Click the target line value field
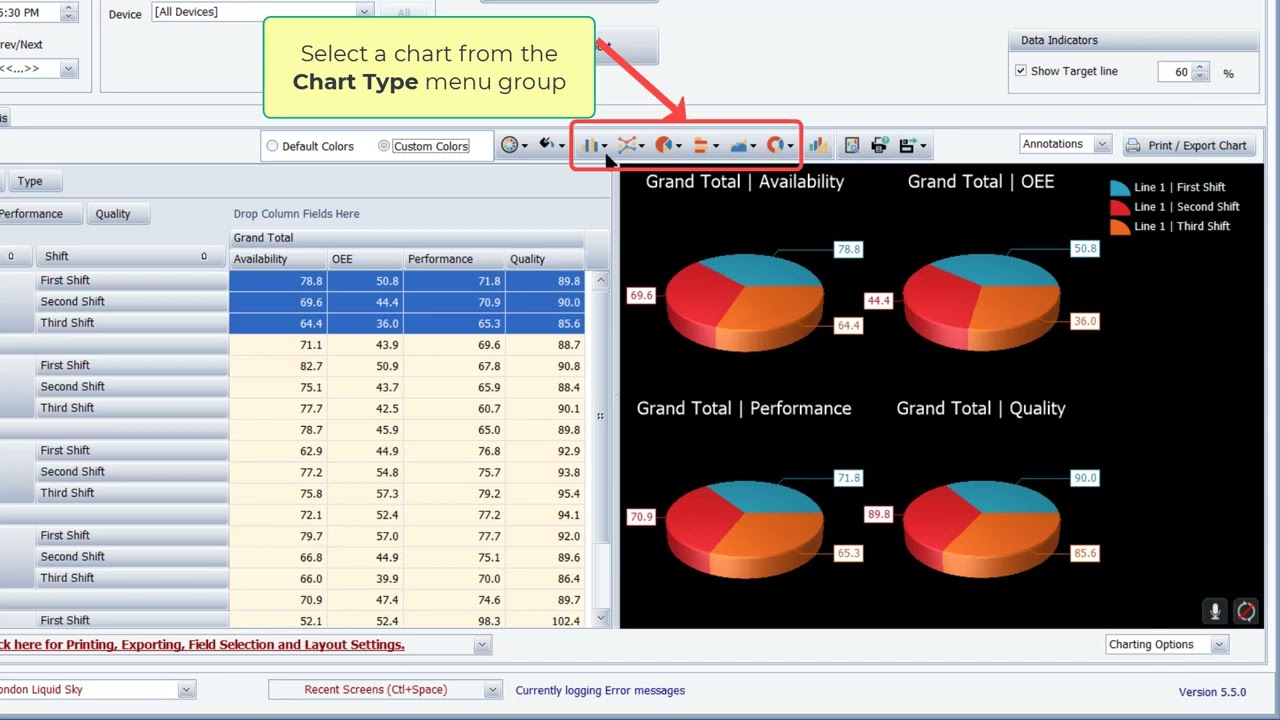This screenshot has width=1280, height=720. 1175,72
